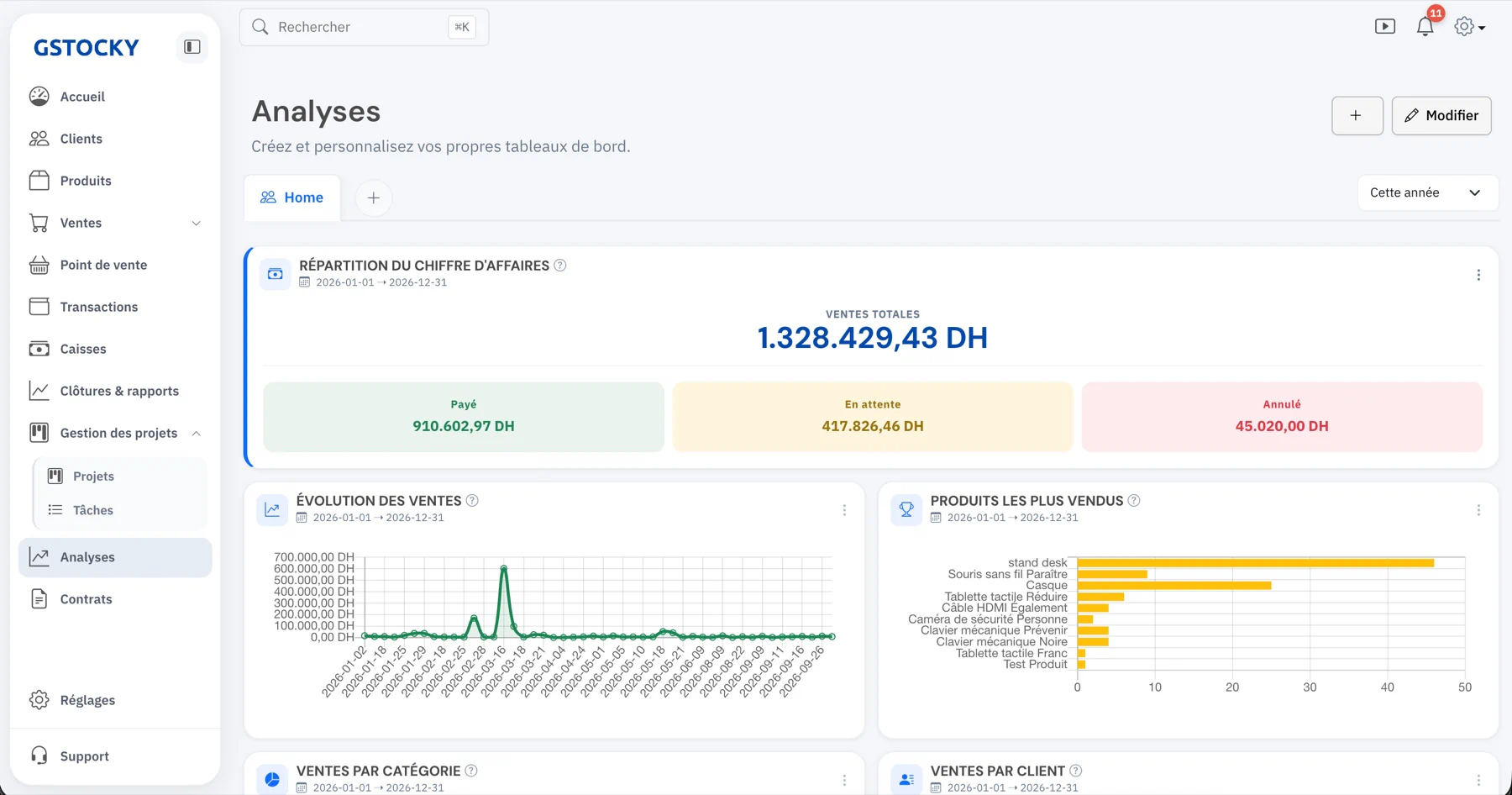Screen dimensions: 1512x795
Task: Open the settings gear dropdown
Action: 1470,27
